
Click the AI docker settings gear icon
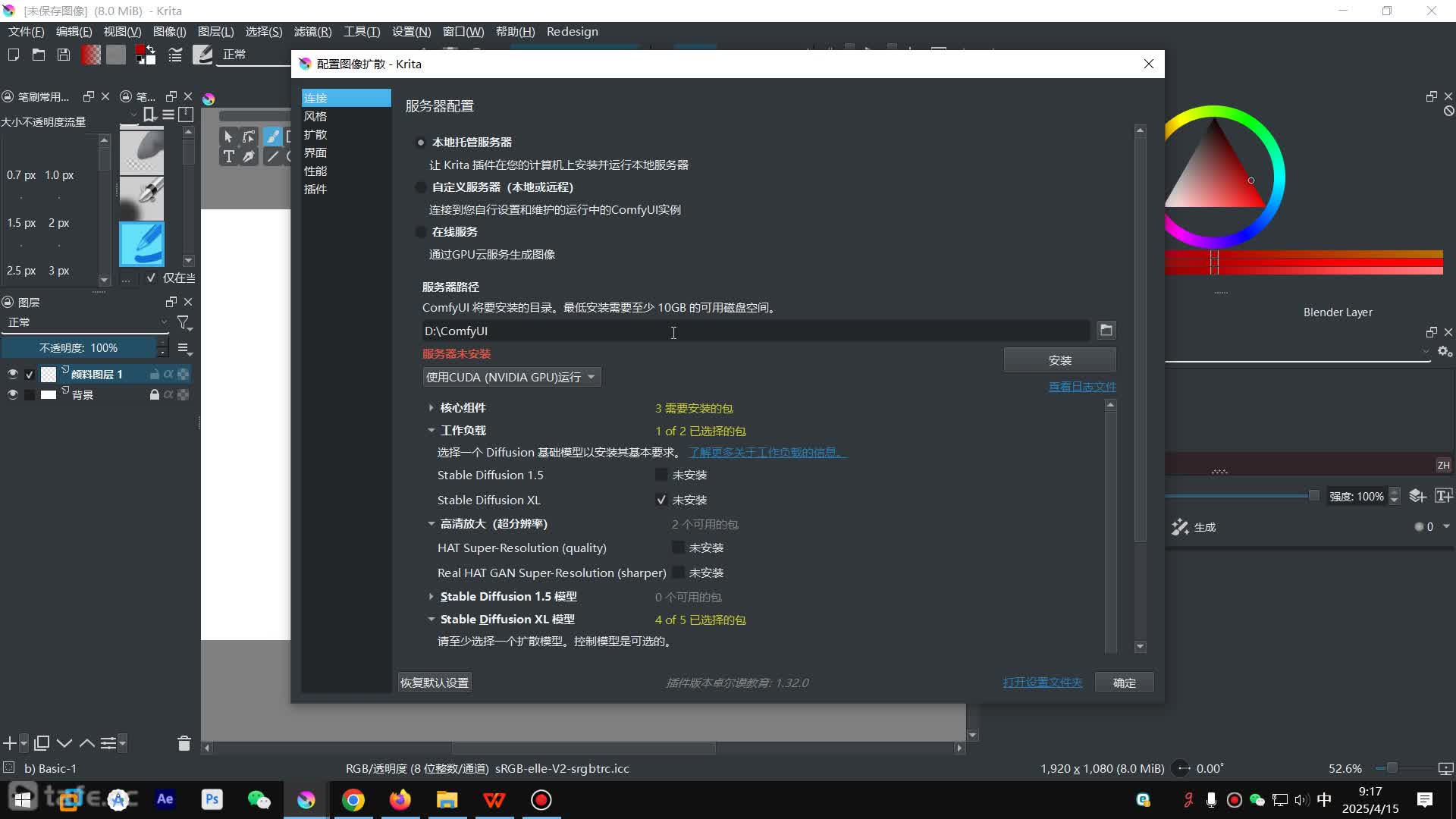1445,352
